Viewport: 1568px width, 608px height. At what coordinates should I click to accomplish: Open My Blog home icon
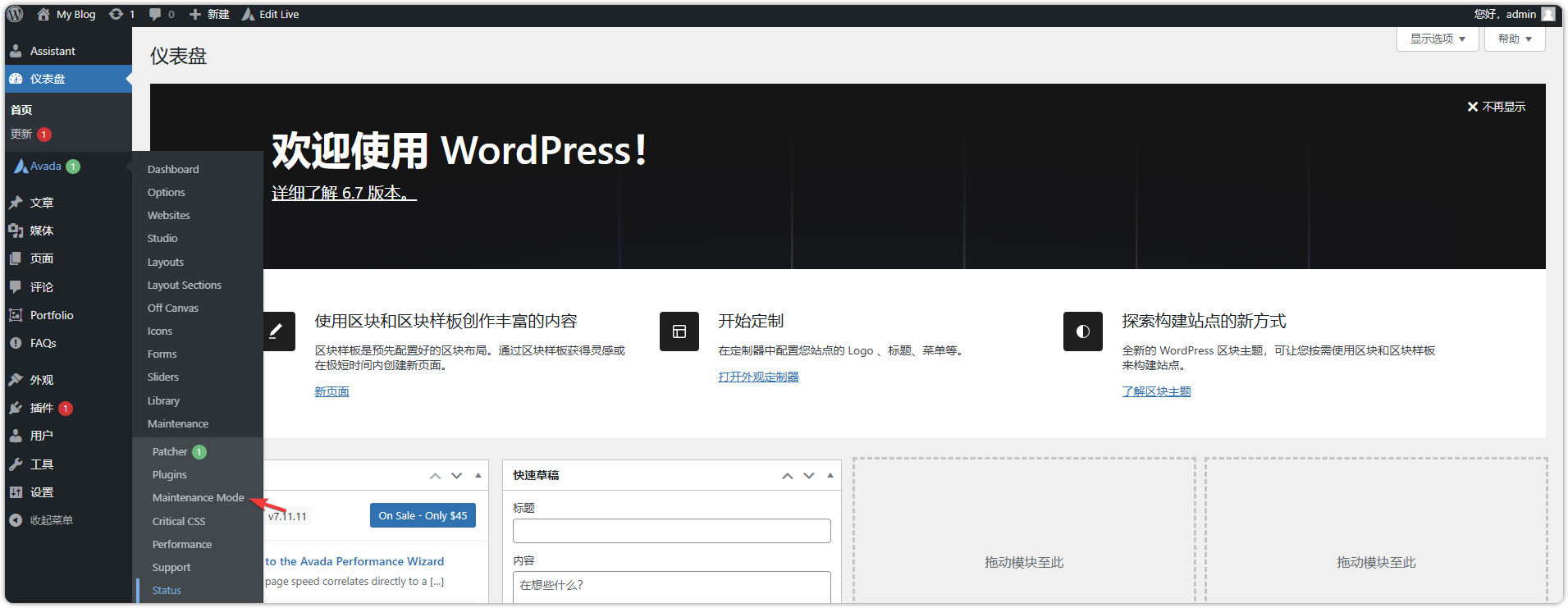tap(43, 14)
